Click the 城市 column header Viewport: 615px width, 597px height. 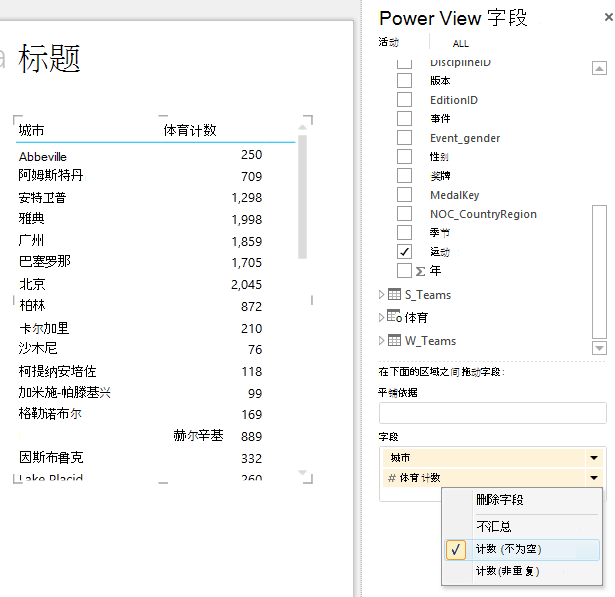[x=31, y=130]
